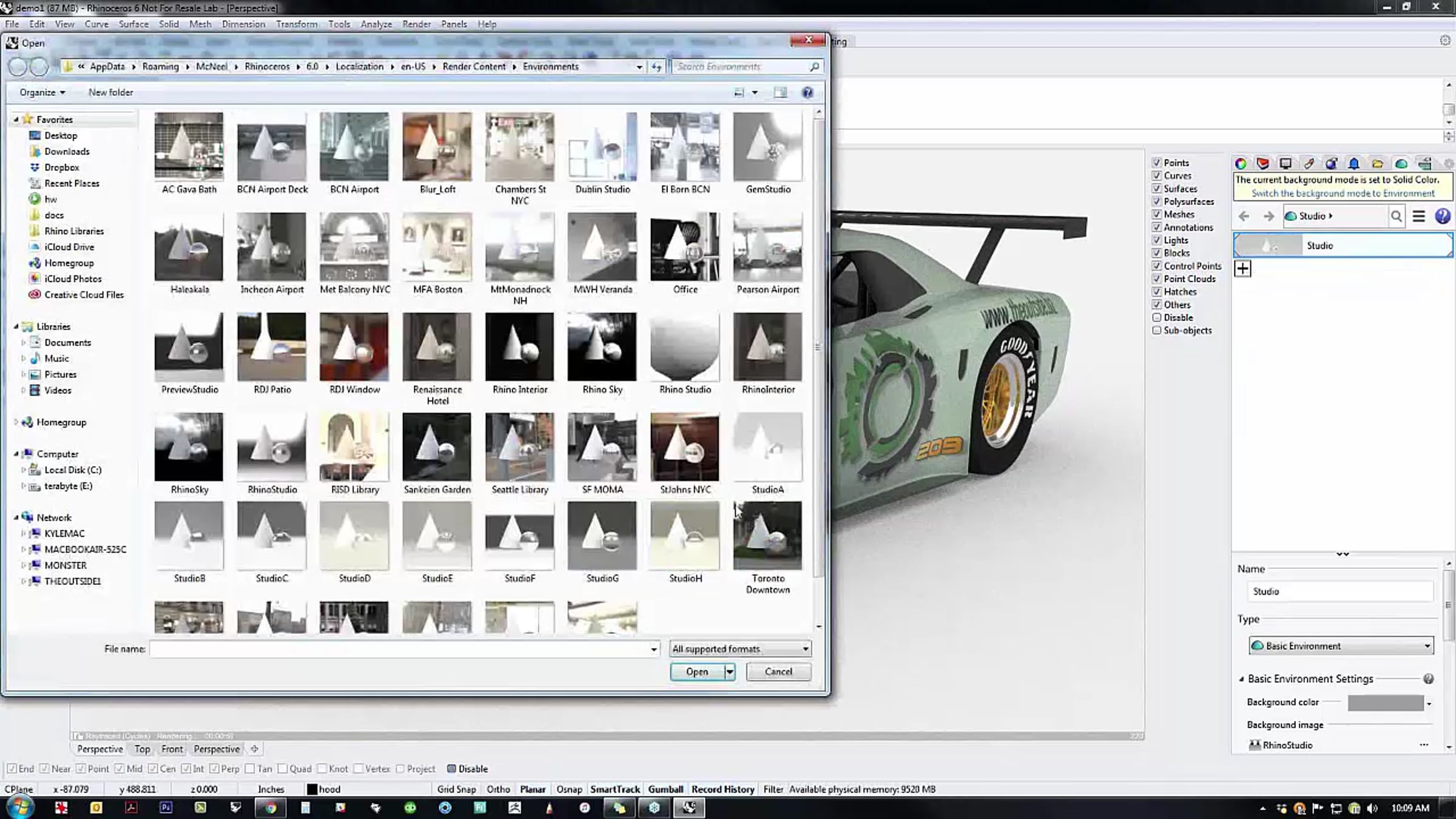This screenshot has width=1456, height=819.
Task: Enable the Sub-objects filter checkbox
Action: pyautogui.click(x=1156, y=331)
